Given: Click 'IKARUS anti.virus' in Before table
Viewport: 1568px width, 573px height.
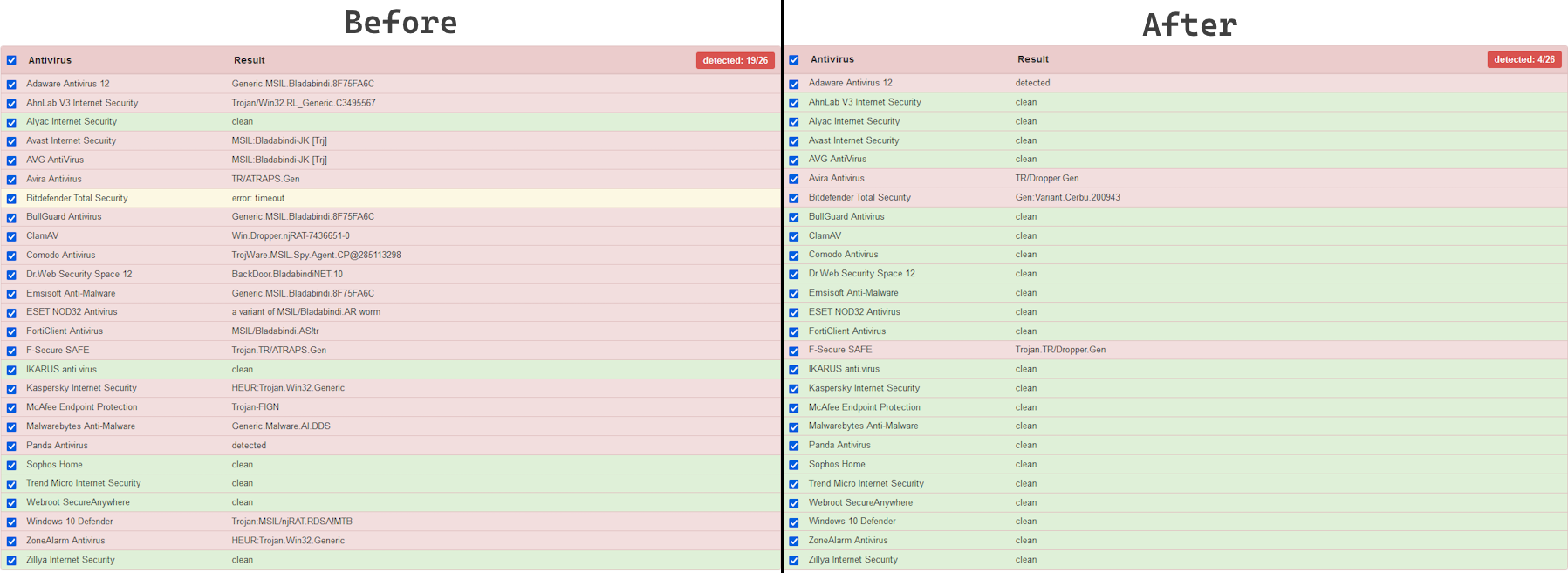Looking at the screenshot, I should point(61,369).
